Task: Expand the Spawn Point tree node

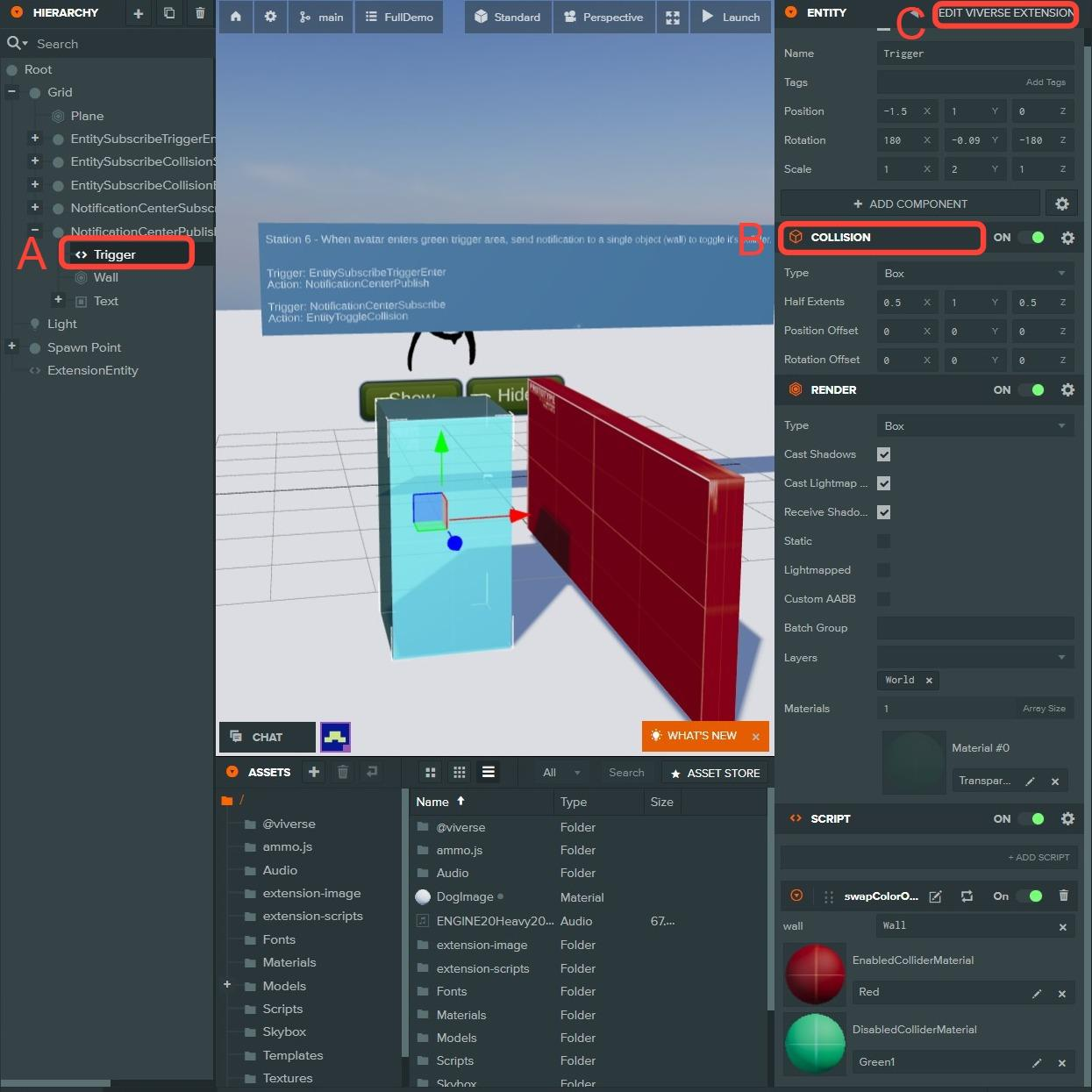Action: (12, 346)
